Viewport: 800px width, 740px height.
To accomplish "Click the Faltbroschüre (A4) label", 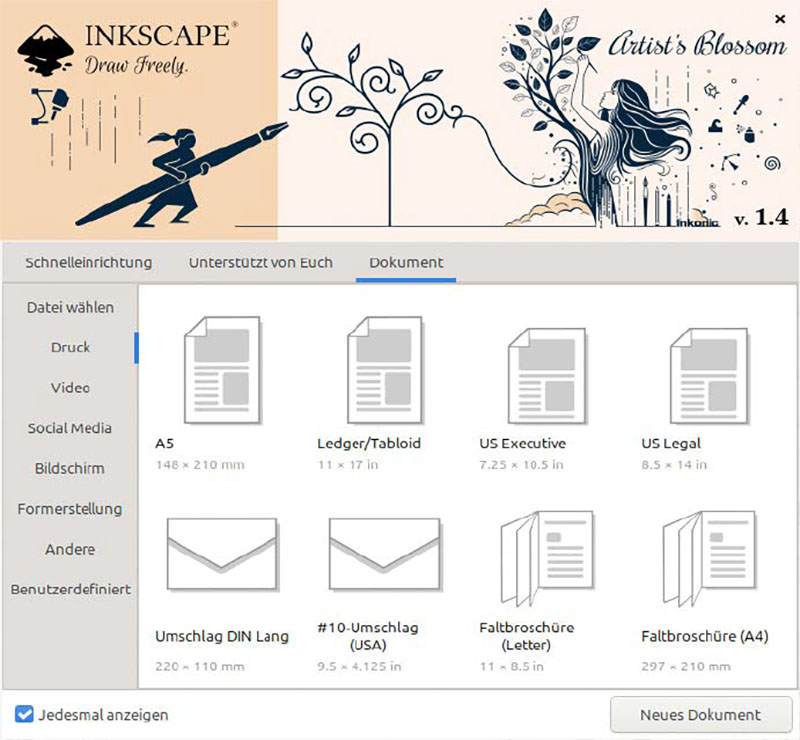I will [x=705, y=636].
